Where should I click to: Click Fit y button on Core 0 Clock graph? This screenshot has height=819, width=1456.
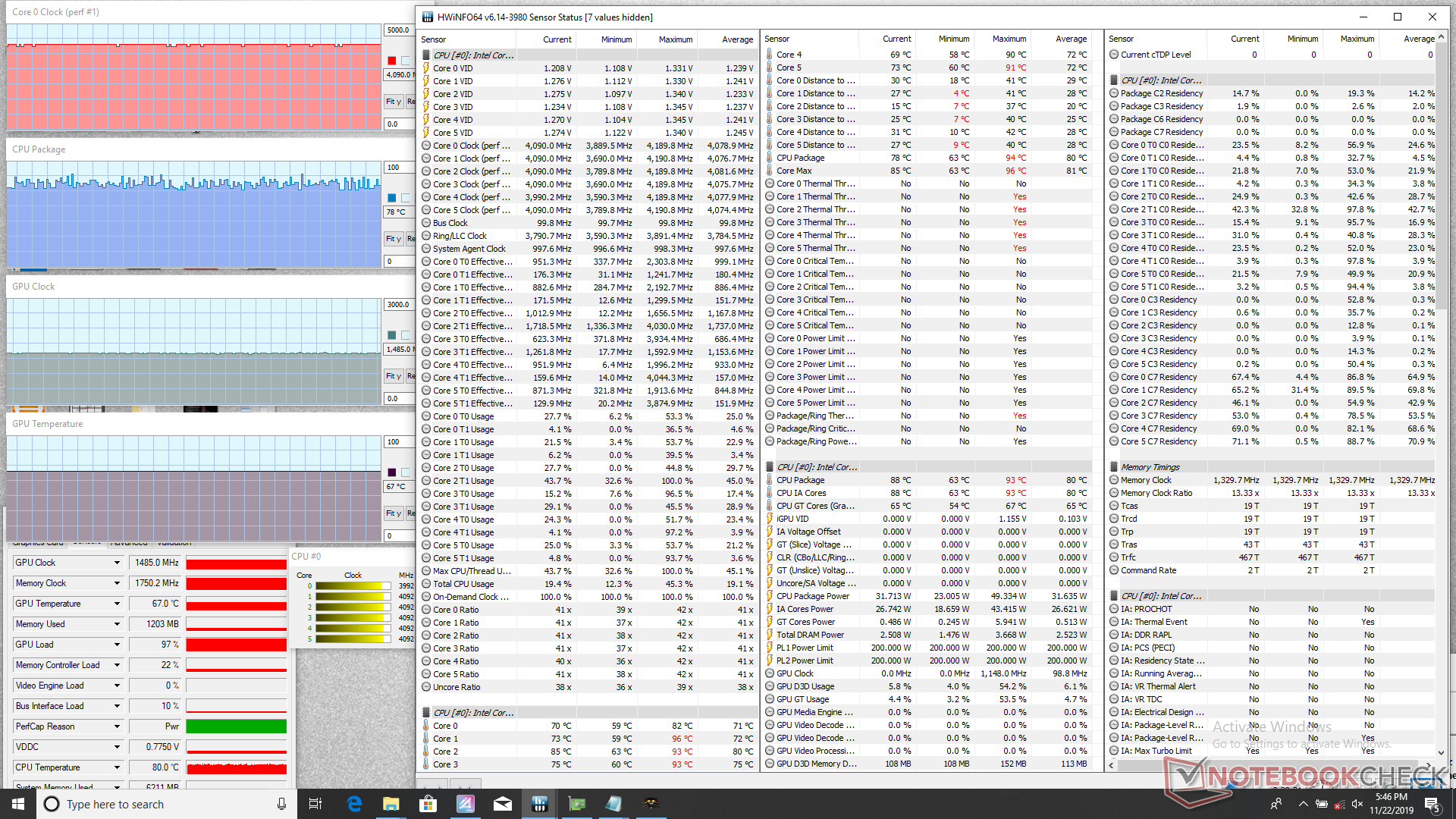393,102
